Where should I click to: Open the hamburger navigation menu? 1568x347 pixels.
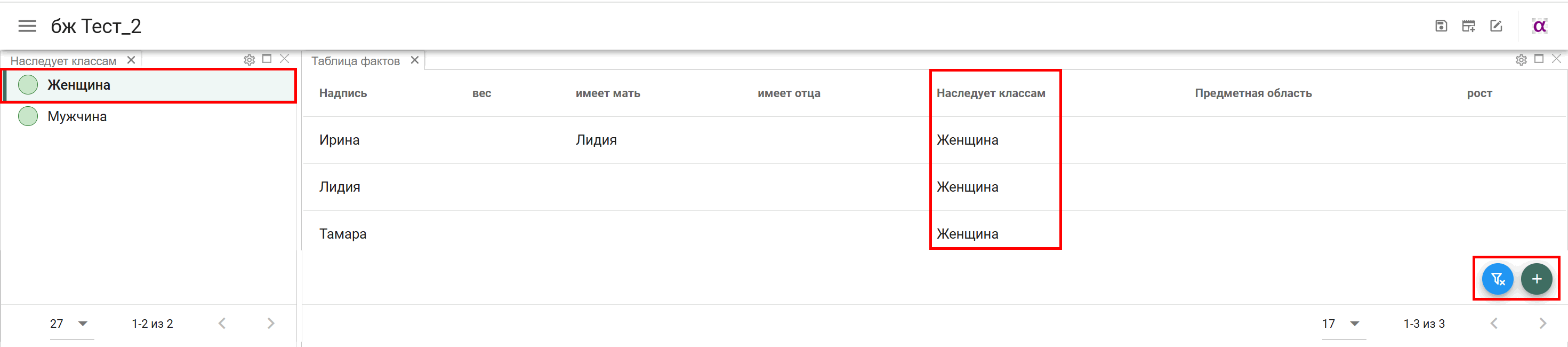click(x=27, y=26)
